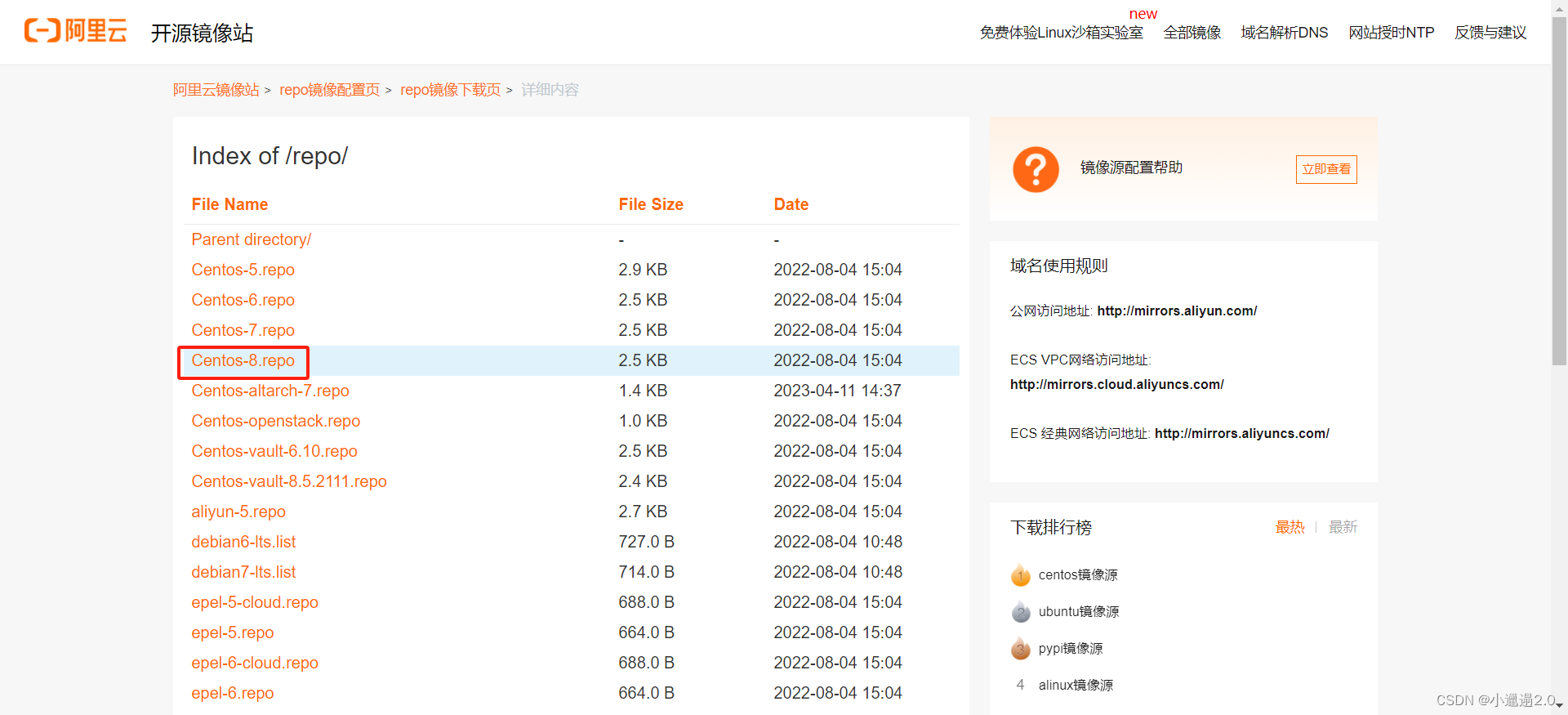The image size is (1568, 715).
Task: Open the 反馈与建议 menu item
Action: coord(1490,33)
